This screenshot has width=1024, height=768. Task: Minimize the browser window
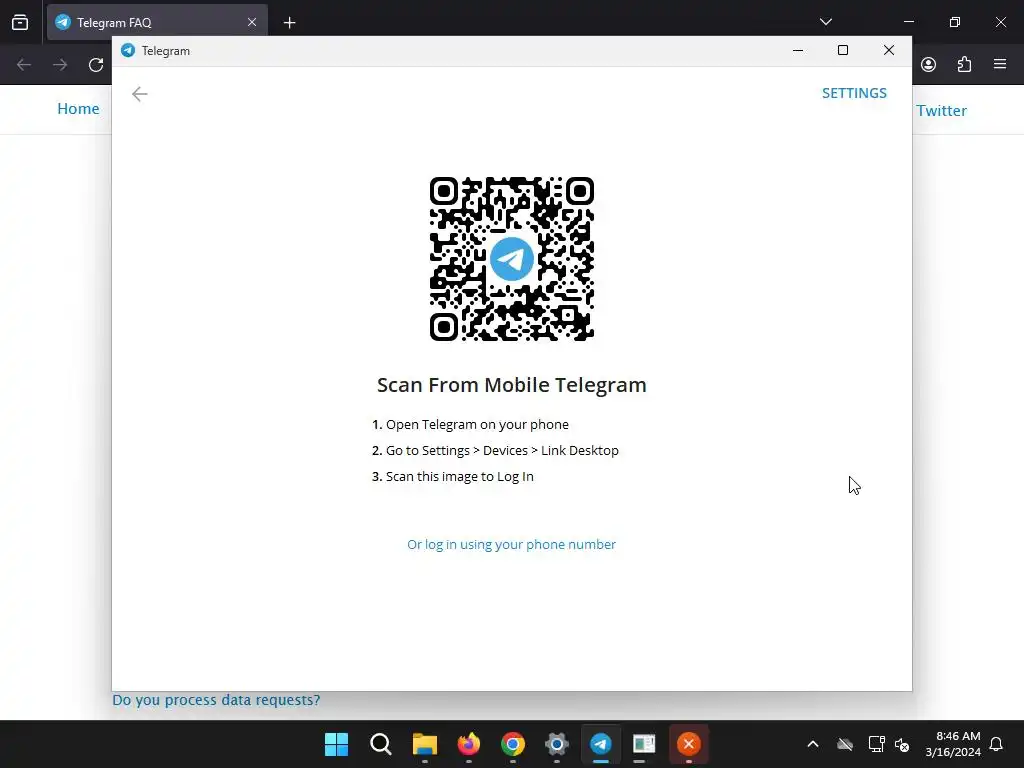908,22
